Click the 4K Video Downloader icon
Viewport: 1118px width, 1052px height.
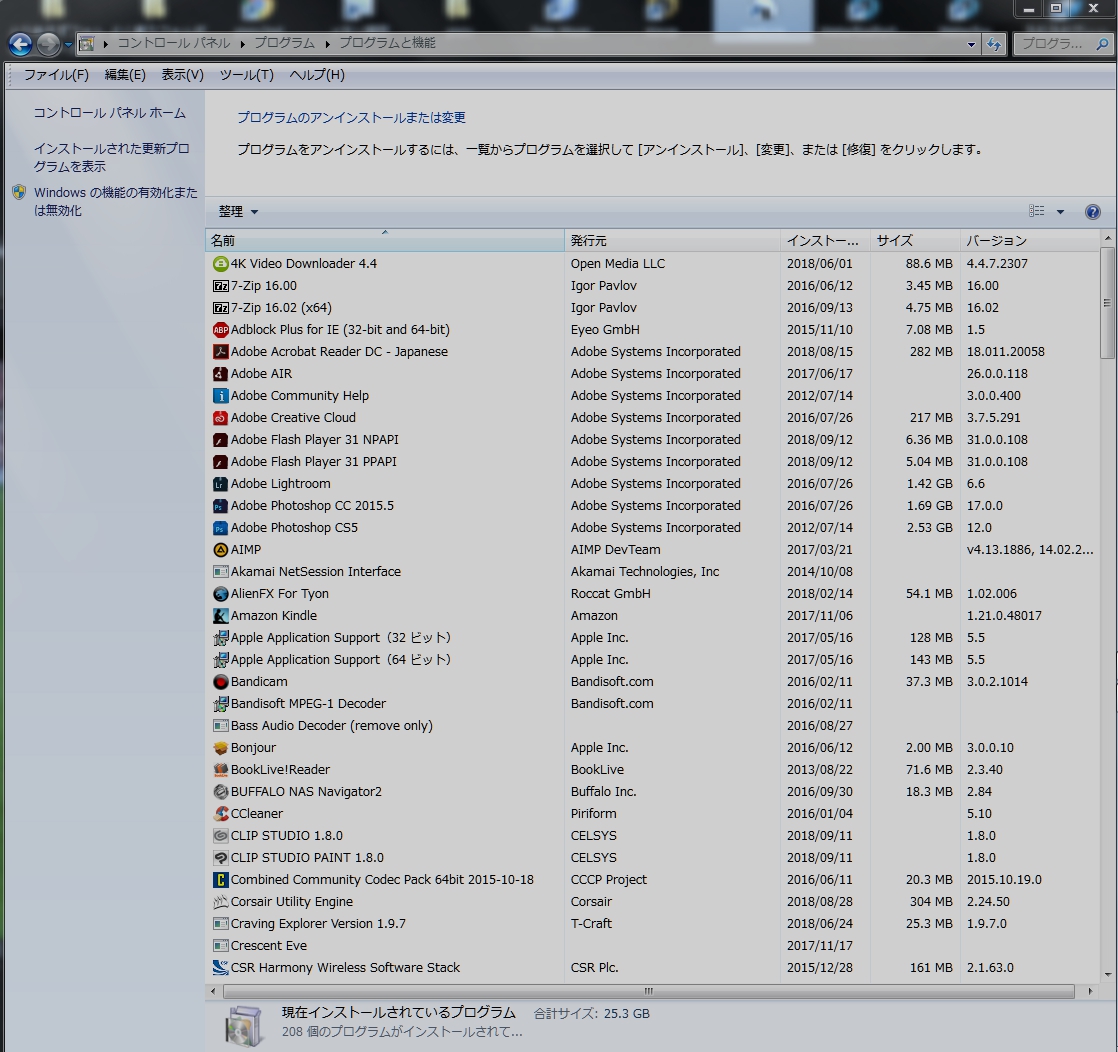pyautogui.click(x=221, y=264)
